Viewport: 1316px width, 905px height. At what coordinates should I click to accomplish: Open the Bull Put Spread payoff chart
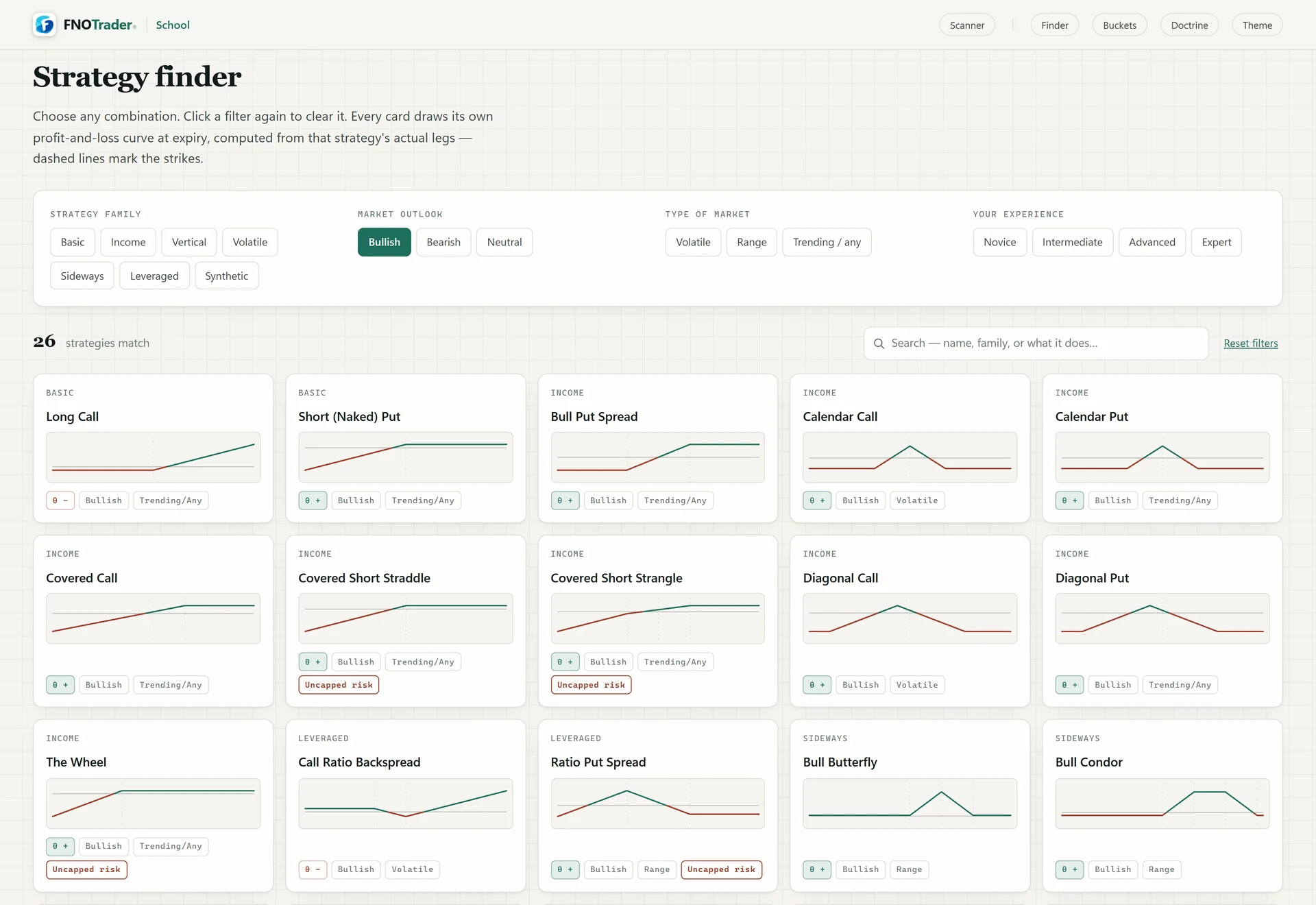coord(658,457)
